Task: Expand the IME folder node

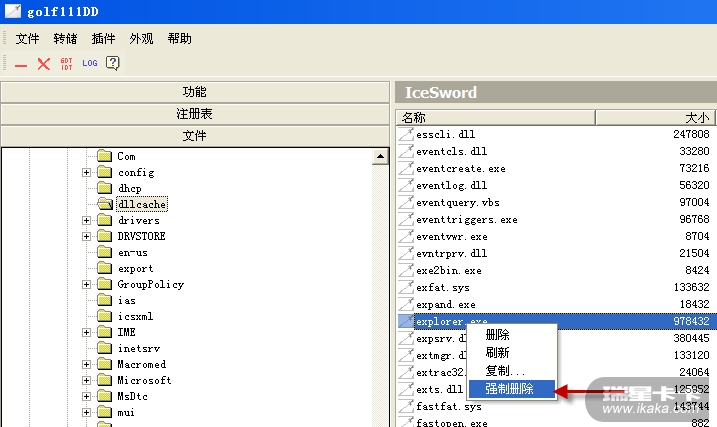Action: [86, 332]
